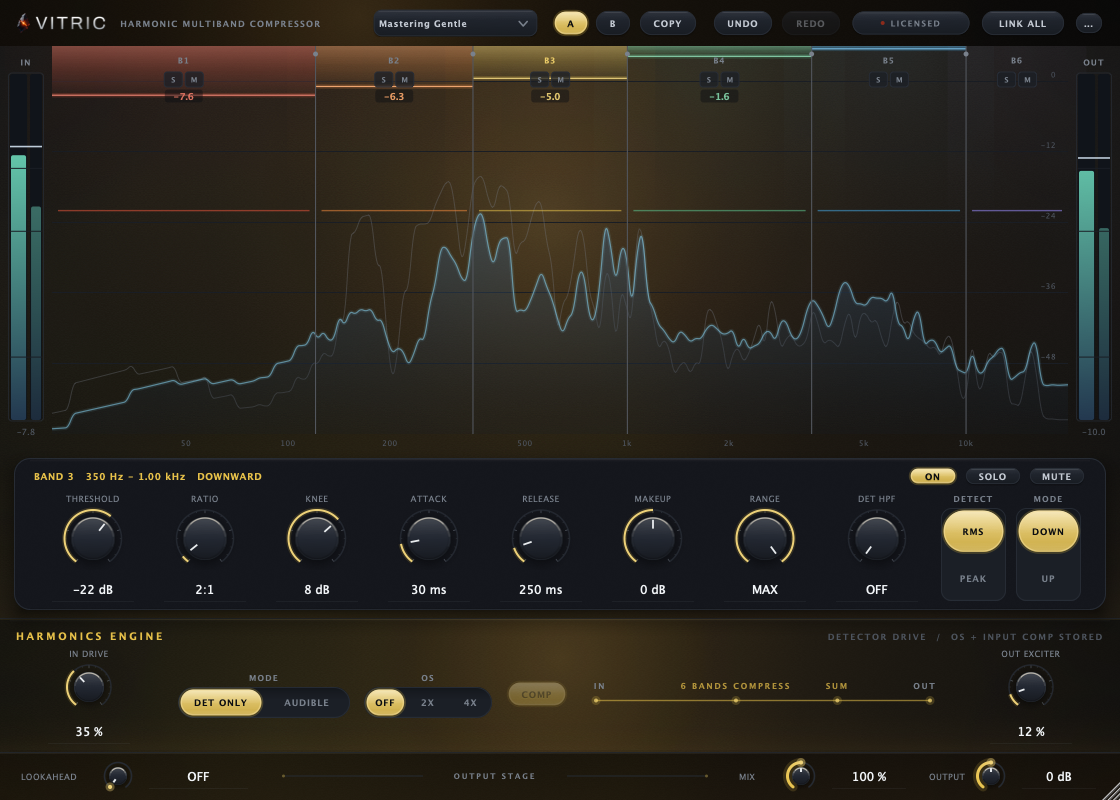Viewport: 1120px width, 800px height.
Task: Click the COPY button
Action: coord(668,24)
